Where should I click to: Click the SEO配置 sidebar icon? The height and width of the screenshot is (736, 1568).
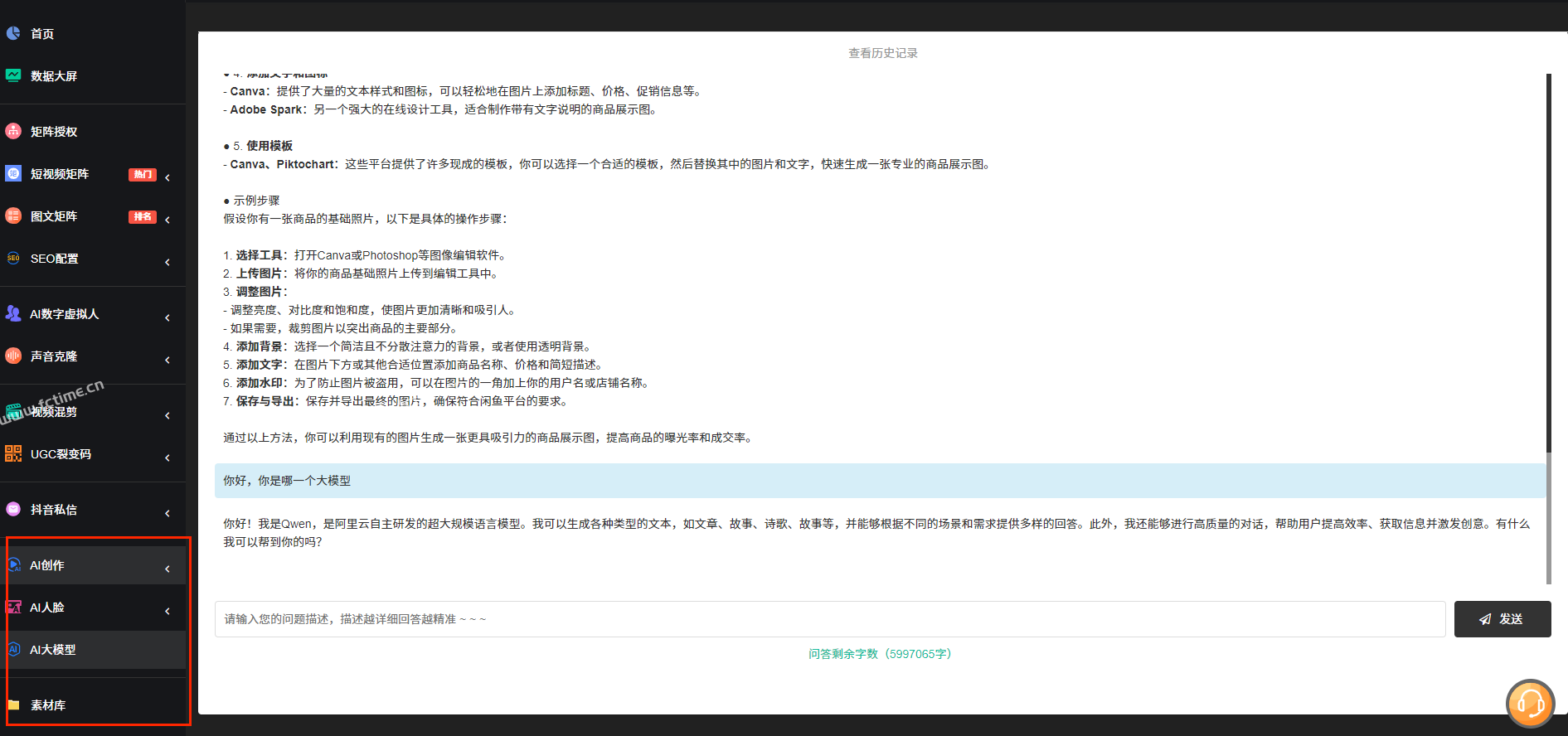(x=13, y=258)
